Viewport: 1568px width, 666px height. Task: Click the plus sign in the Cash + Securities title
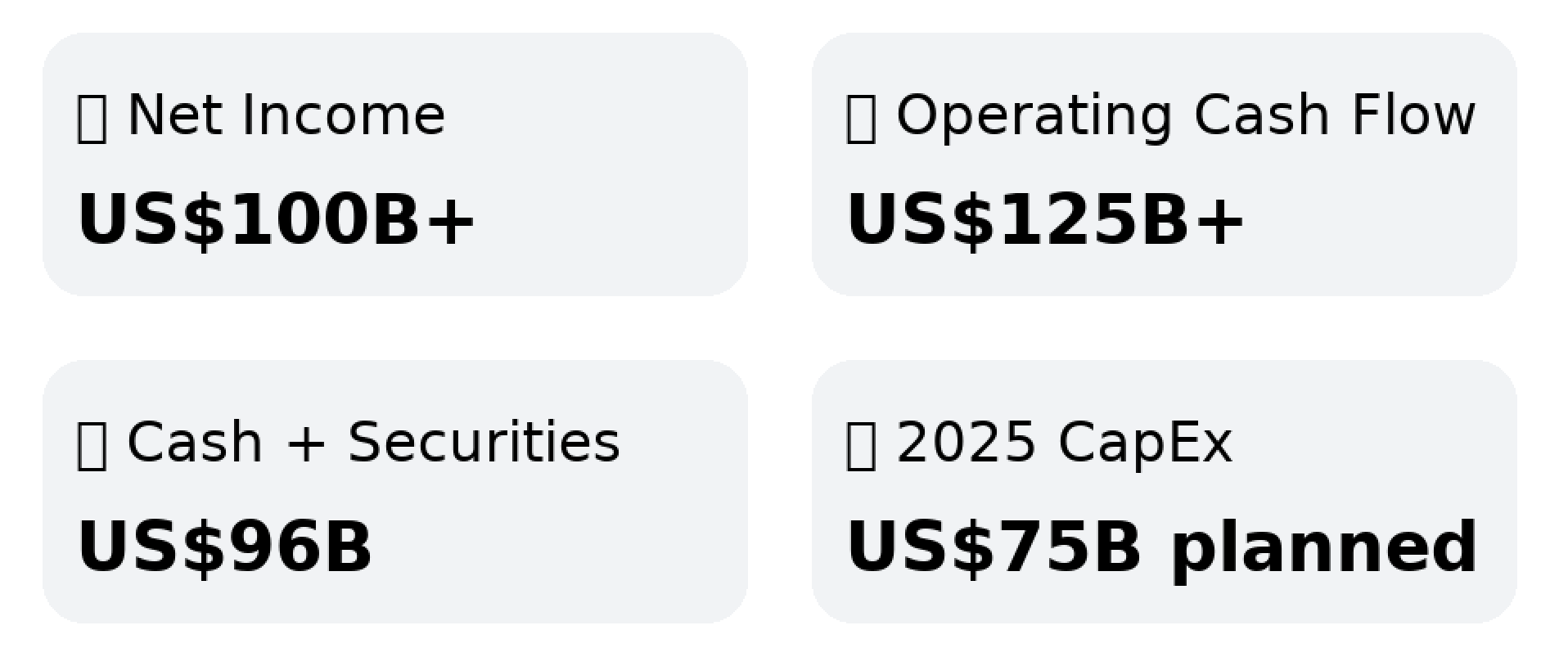pos(306,443)
